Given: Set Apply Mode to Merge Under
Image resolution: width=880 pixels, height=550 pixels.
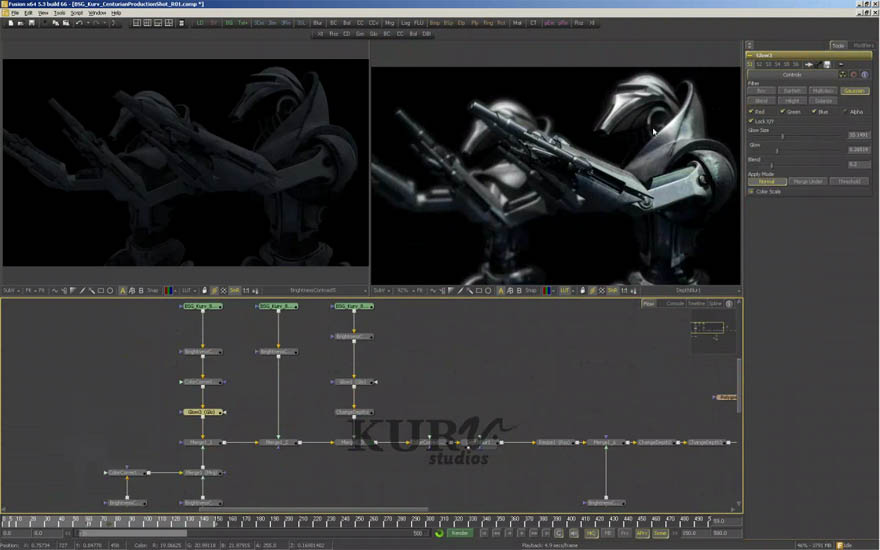Looking at the screenshot, I should click(x=808, y=181).
